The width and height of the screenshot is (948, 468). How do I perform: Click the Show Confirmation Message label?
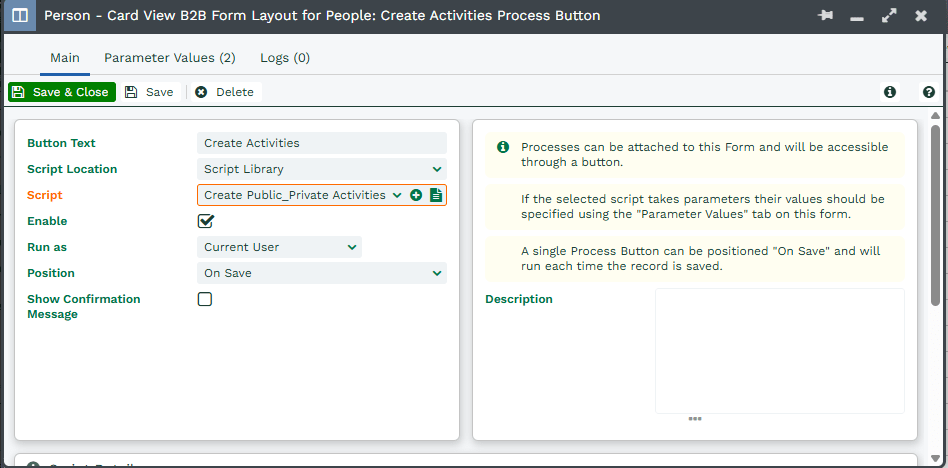(x=83, y=307)
